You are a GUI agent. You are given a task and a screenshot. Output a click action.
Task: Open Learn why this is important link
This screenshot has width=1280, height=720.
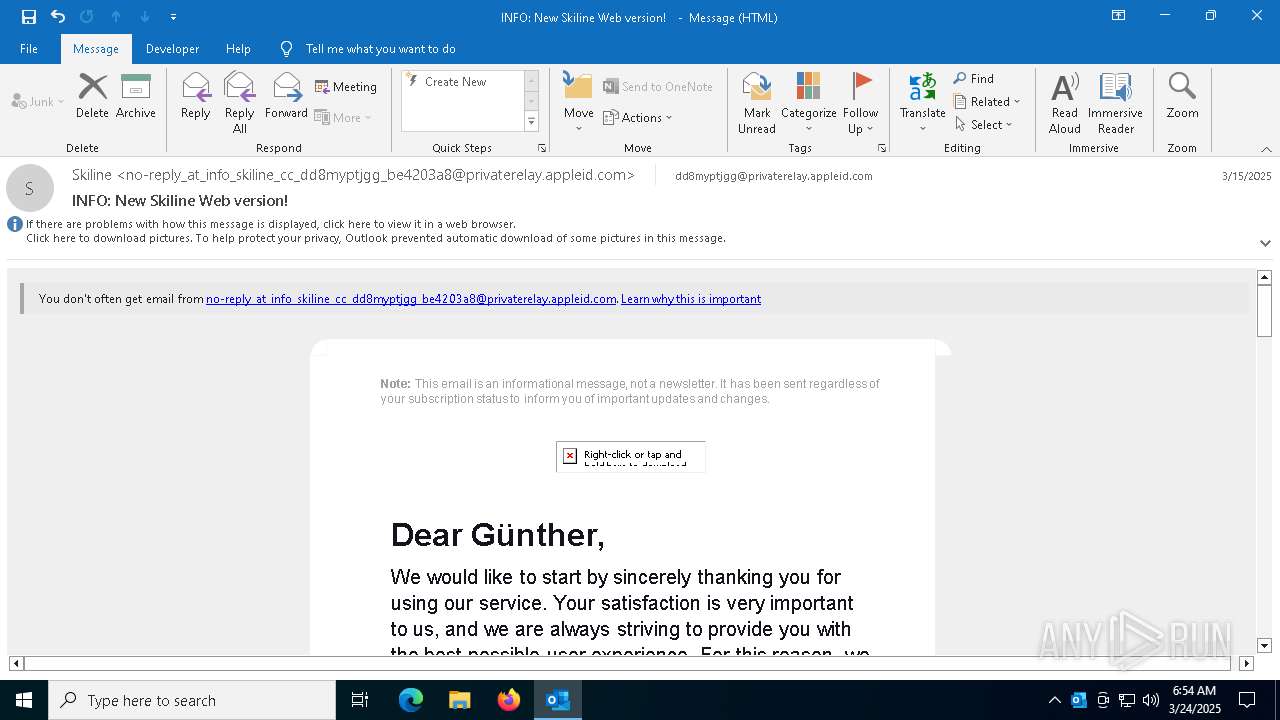click(x=691, y=299)
